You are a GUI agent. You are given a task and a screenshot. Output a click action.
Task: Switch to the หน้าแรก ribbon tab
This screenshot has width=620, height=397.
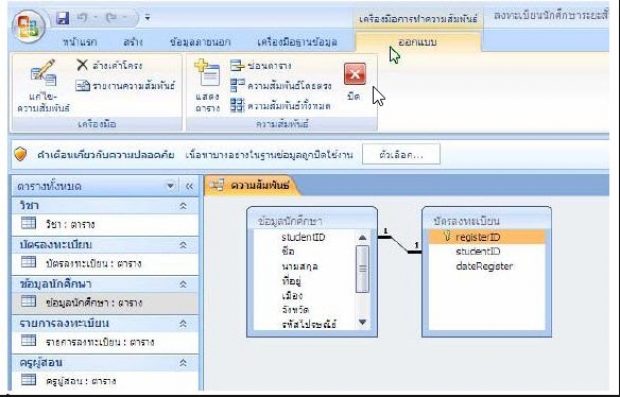(80, 42)
